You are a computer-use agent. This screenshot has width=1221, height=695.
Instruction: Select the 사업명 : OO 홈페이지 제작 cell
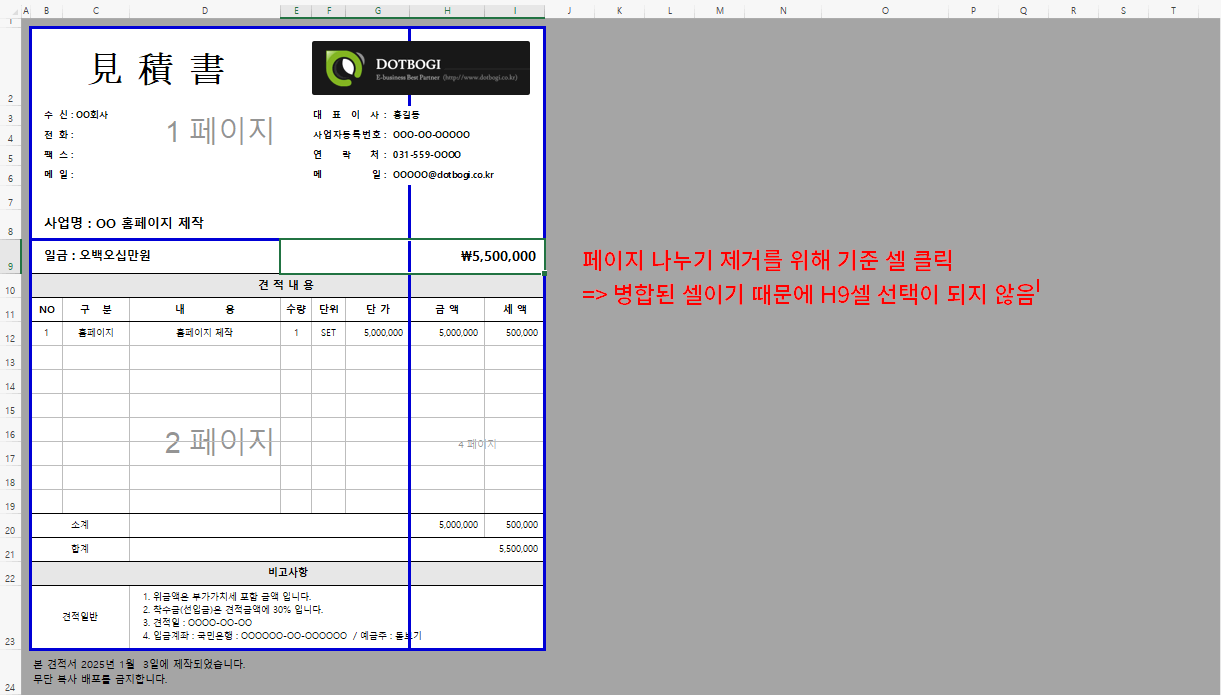click(124, 223)
